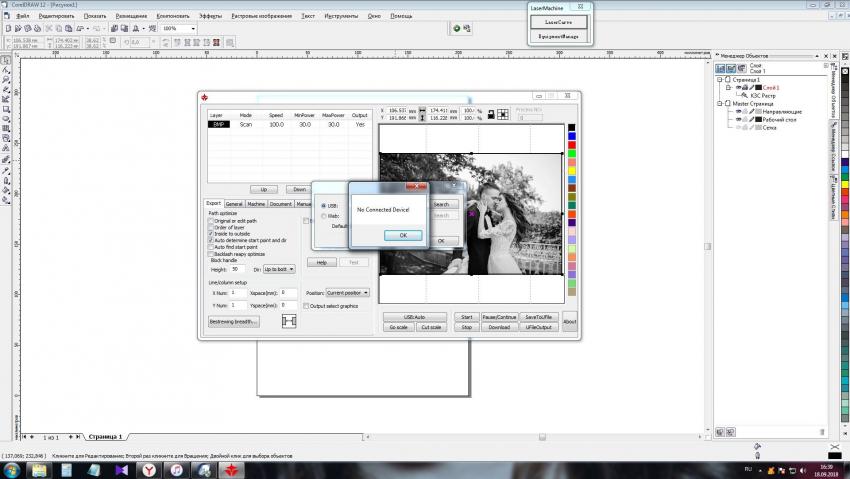Select the Pick tool in the toolbox
The width and height of the screenshot is (850, 479).
pos(6,61)
